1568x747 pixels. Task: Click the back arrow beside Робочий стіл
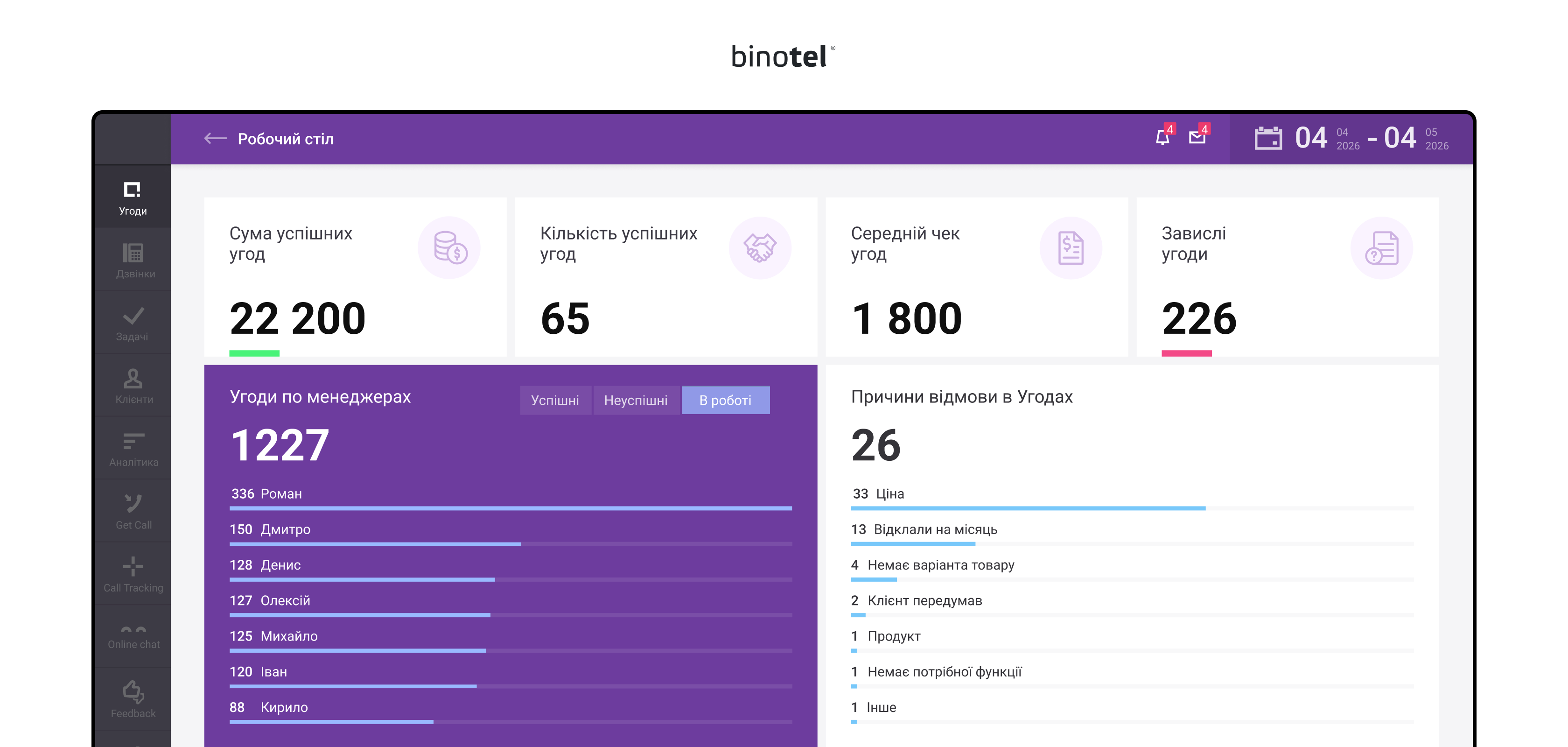(x=215, y=139)
